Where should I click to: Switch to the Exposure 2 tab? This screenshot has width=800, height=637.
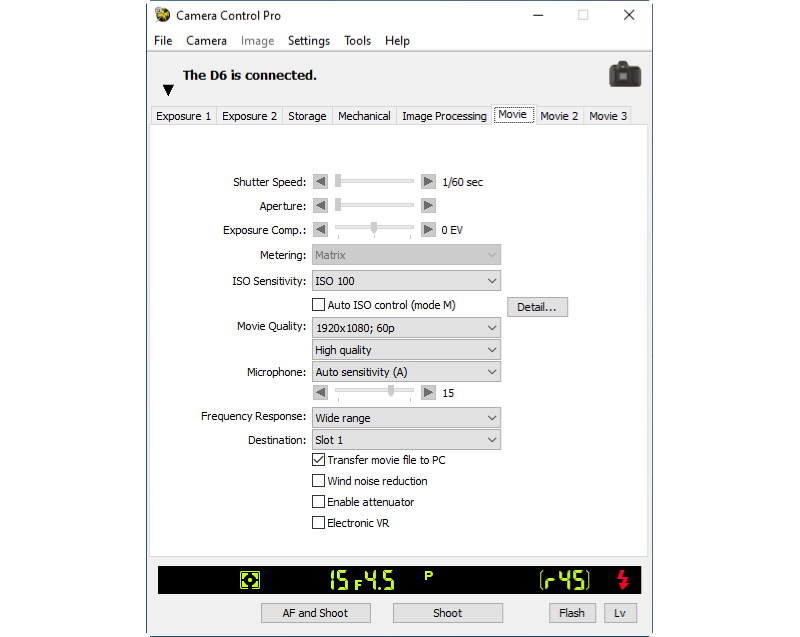pyautogui.click(x=249, y=116)
